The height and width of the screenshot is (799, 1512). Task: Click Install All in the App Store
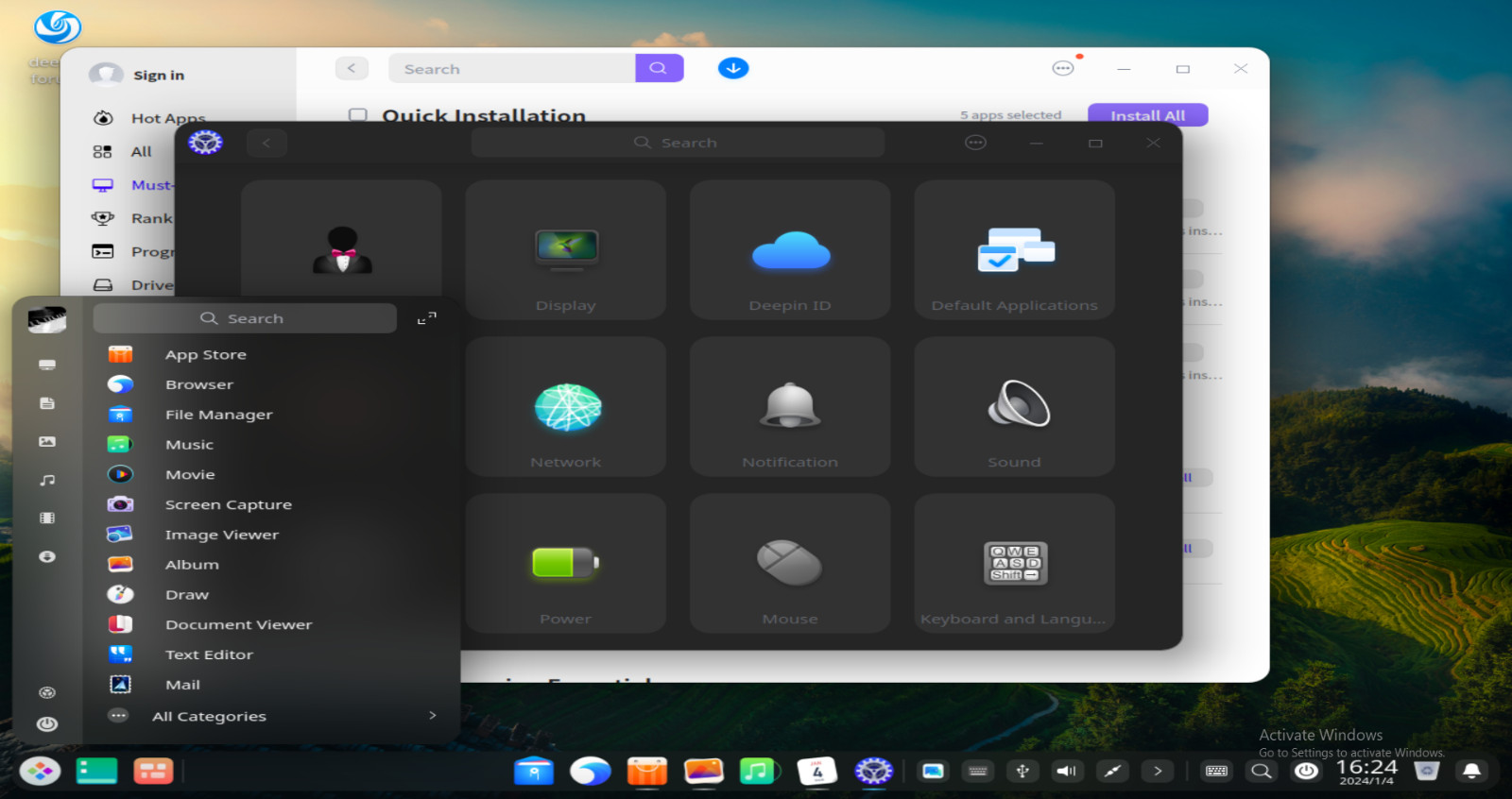point(1148,114)
